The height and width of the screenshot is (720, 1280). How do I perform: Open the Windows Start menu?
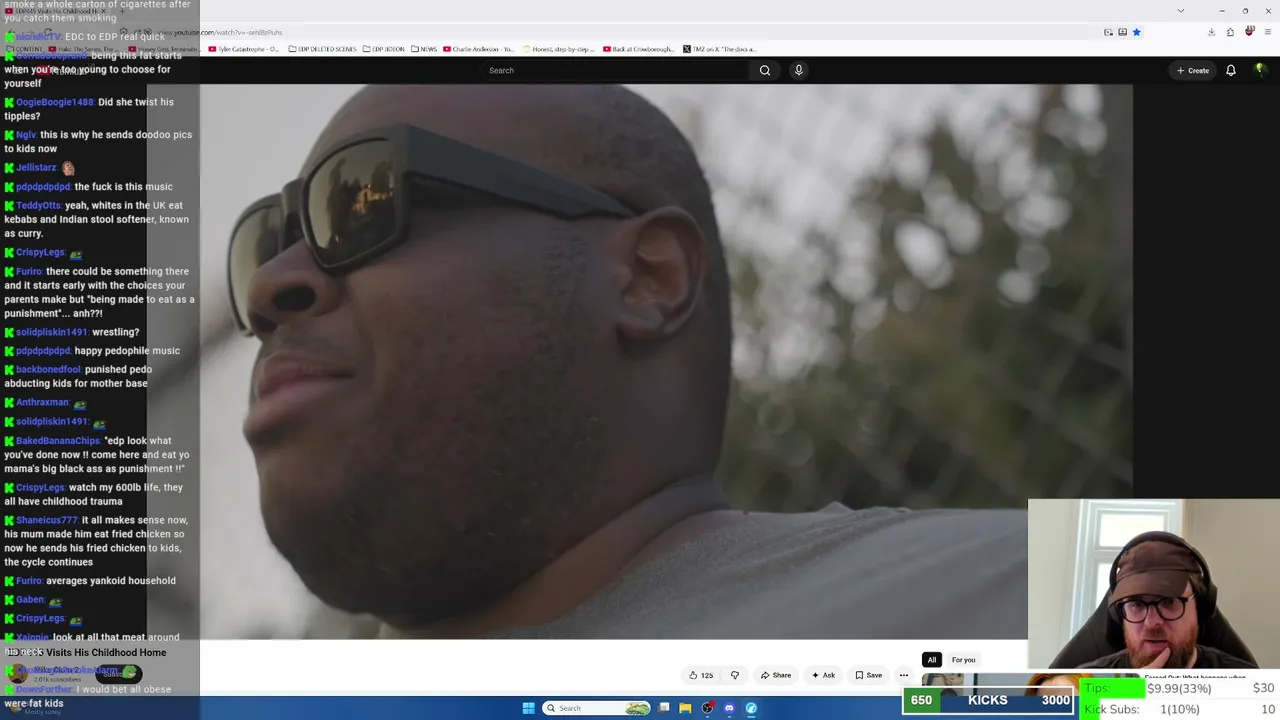click(528, 708)
